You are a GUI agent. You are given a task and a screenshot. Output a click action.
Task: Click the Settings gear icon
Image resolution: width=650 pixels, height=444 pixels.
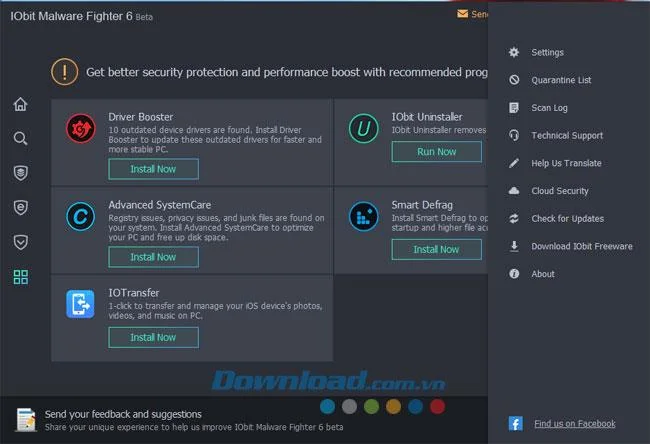click(514, 52)
